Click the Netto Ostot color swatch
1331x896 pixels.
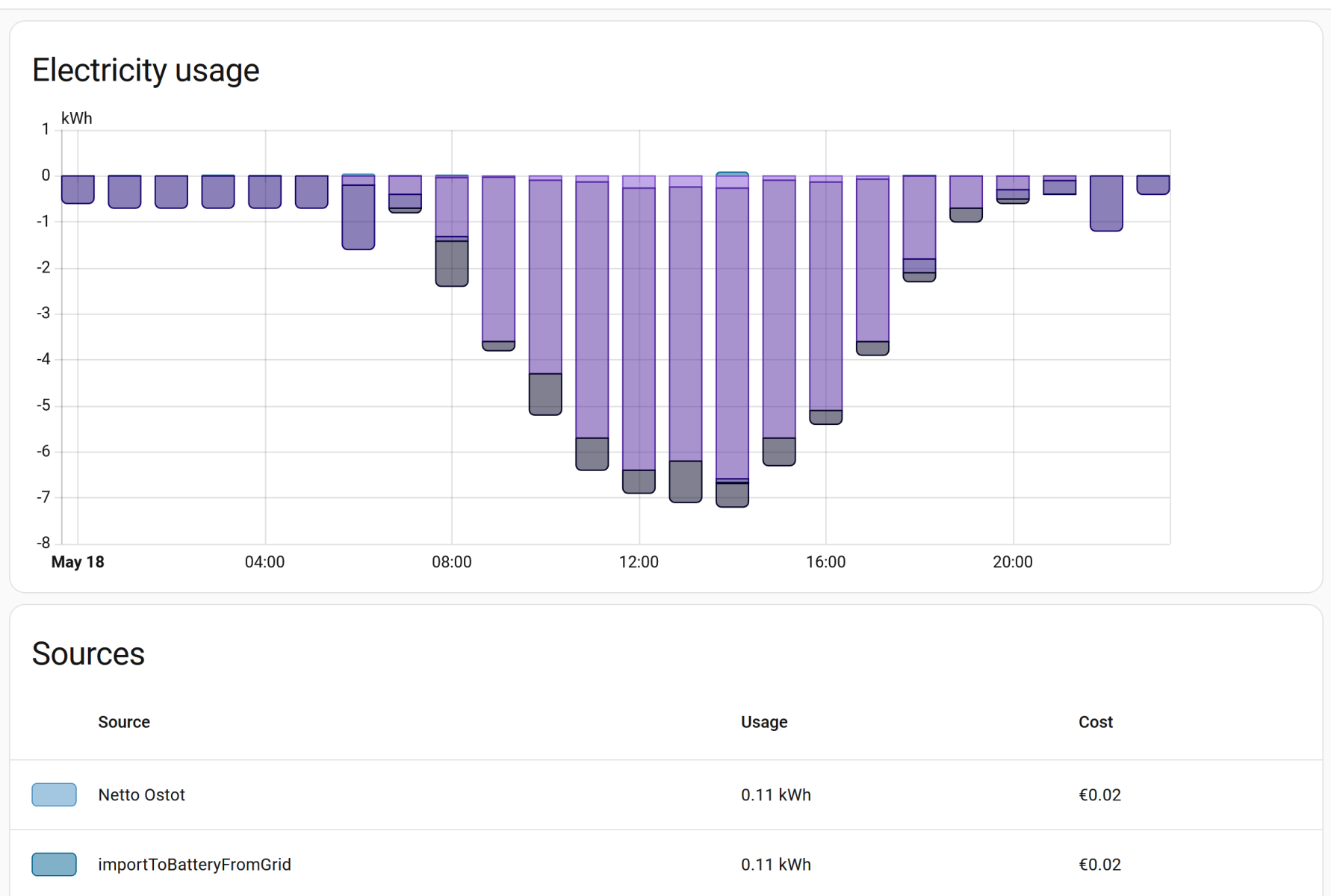point(54,794)
